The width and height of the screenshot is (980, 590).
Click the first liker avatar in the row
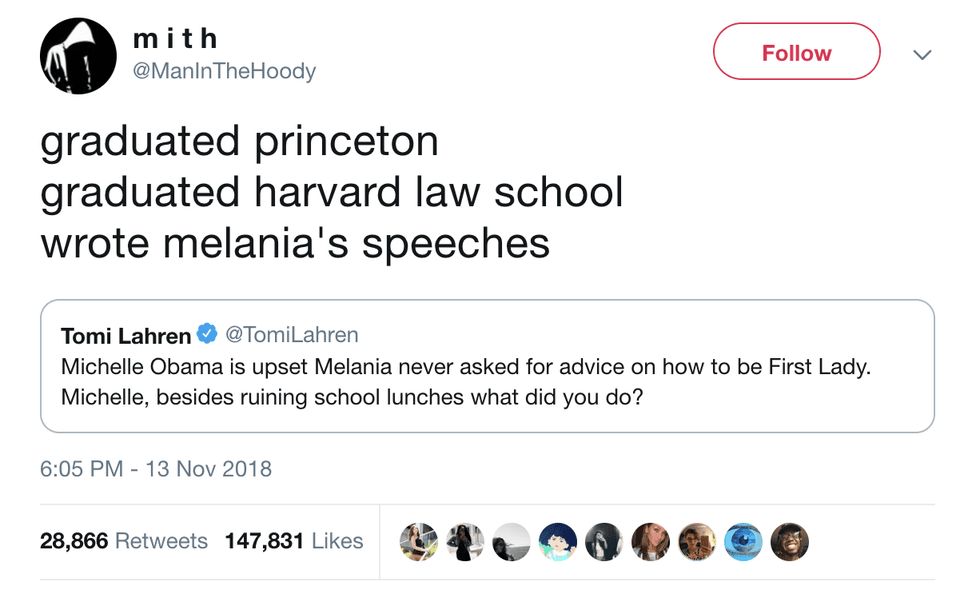pos(419,541)
